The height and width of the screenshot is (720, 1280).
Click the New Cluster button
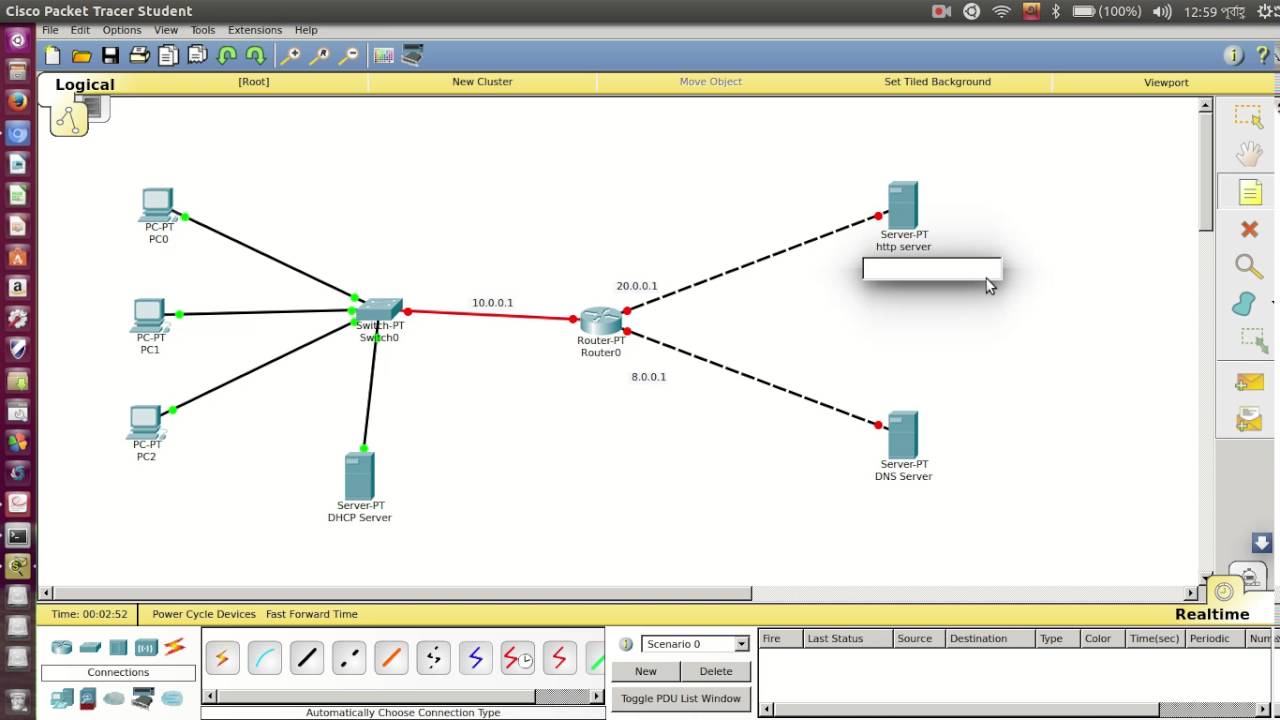click(x=482, y=82)
